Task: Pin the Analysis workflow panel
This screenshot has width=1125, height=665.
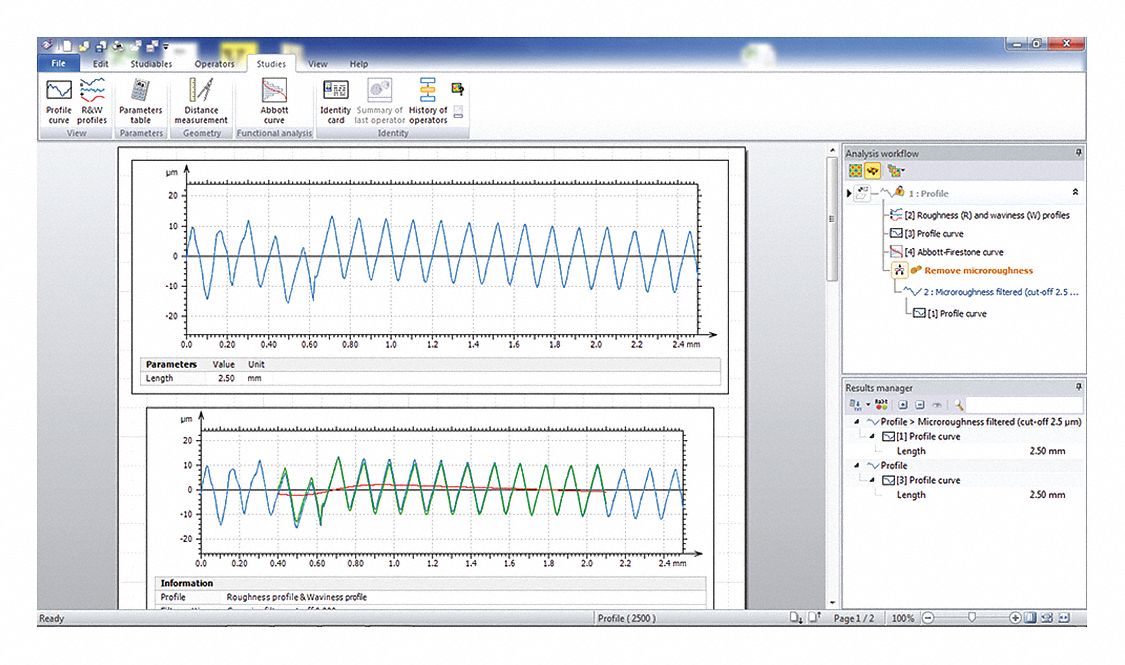Action: pyautogui.click(x=1078, y=153)
